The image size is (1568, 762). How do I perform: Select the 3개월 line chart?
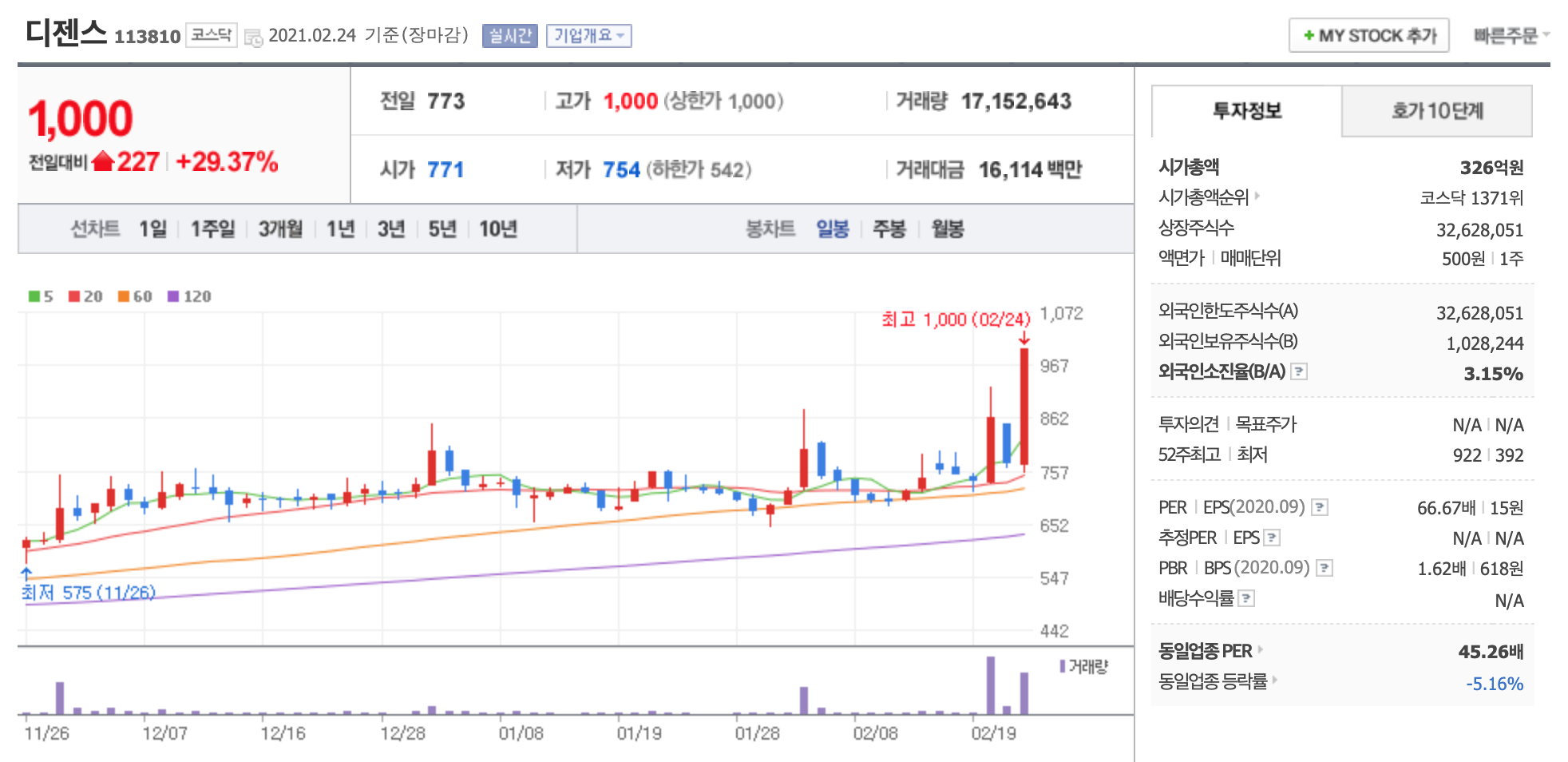pyautogui.click(x=280, y=229)
